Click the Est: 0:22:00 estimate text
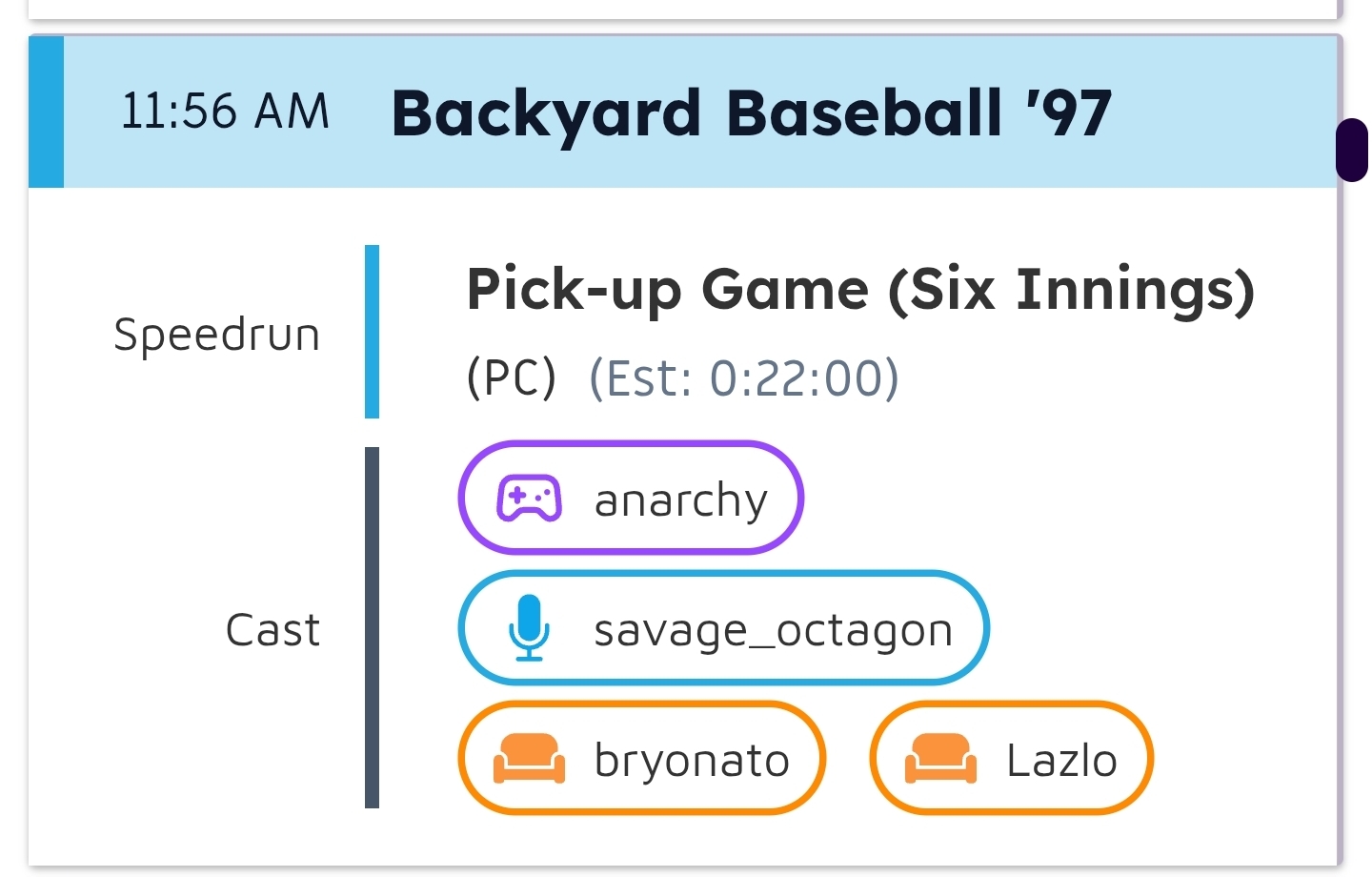The height and width of the screenshot is (877, 1372). 744,378
